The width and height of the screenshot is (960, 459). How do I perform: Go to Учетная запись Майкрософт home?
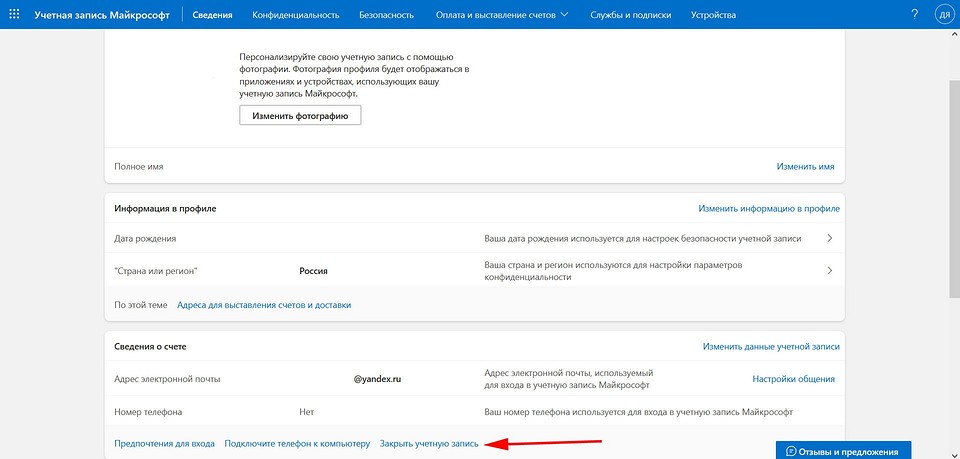coord(102,15)
